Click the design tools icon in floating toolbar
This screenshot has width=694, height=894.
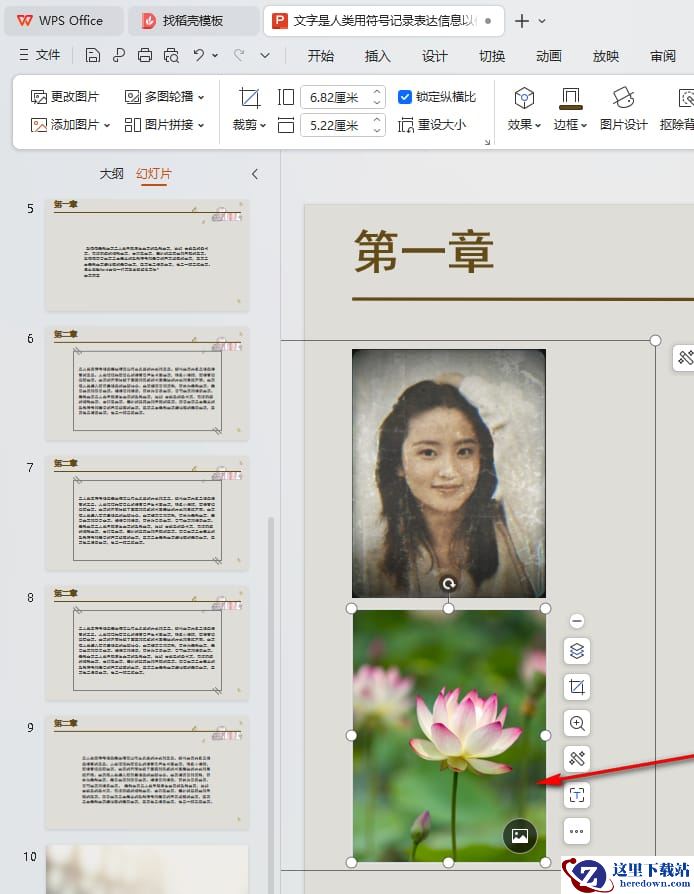point(577,758)
